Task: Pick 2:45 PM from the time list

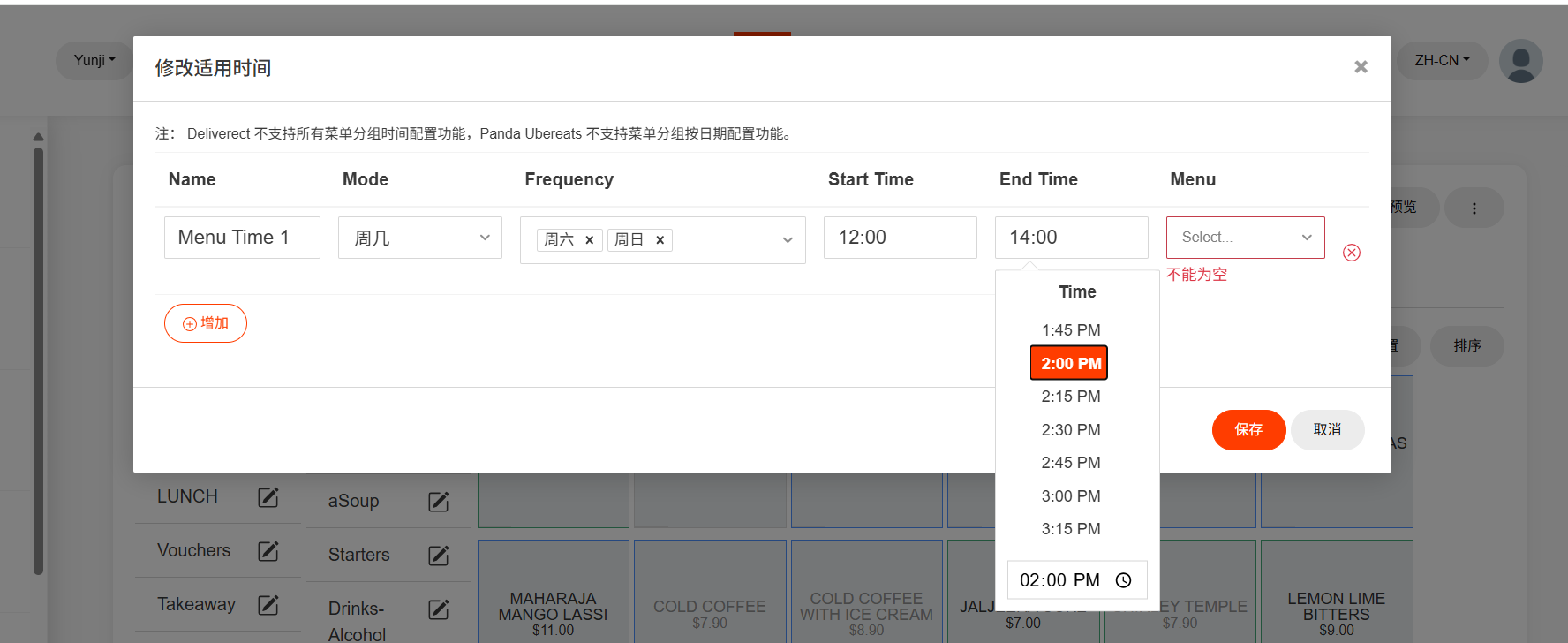Action: click(1070, 463)
